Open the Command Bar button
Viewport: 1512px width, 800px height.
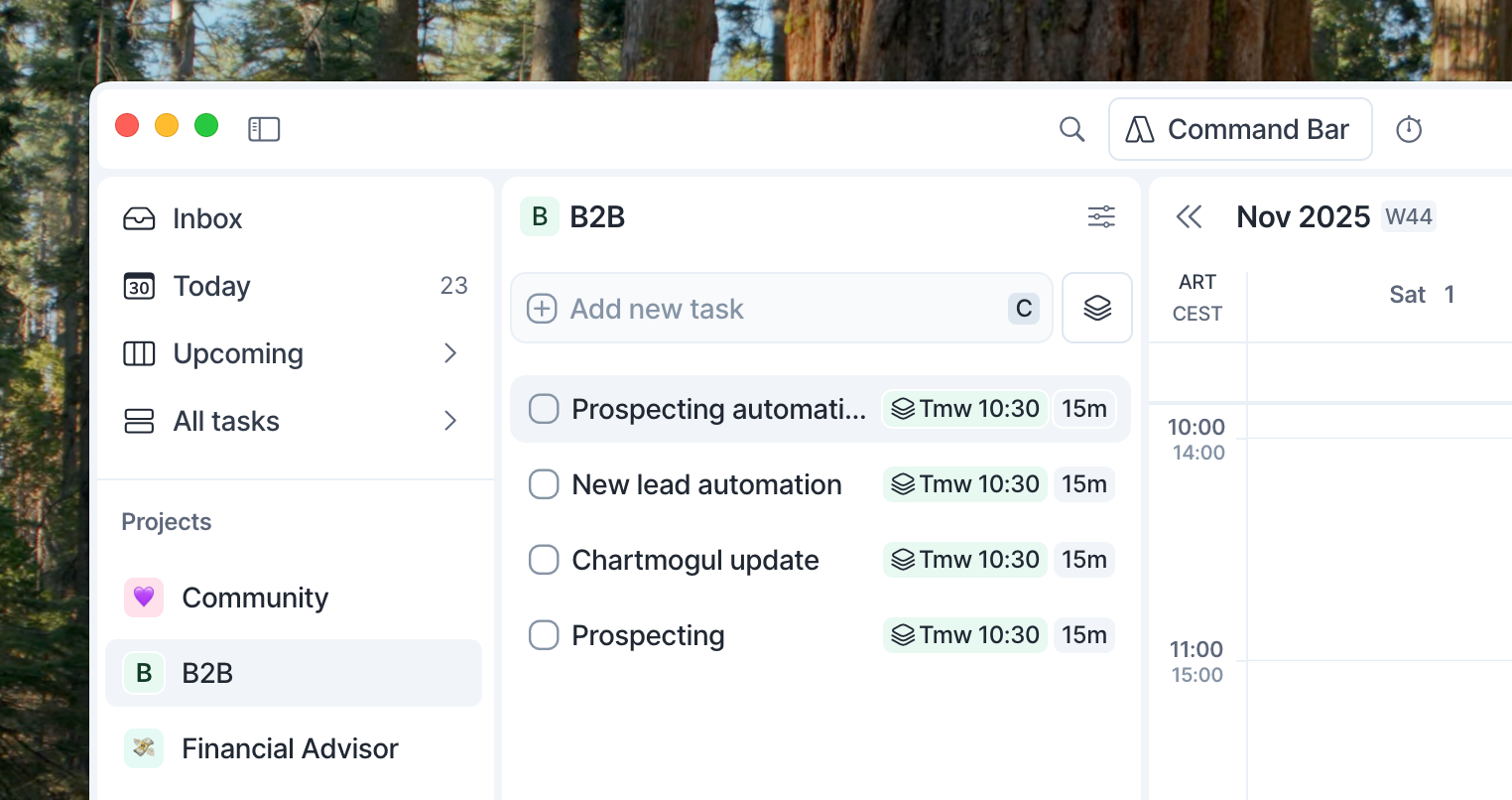click(x=1240, y=129)
